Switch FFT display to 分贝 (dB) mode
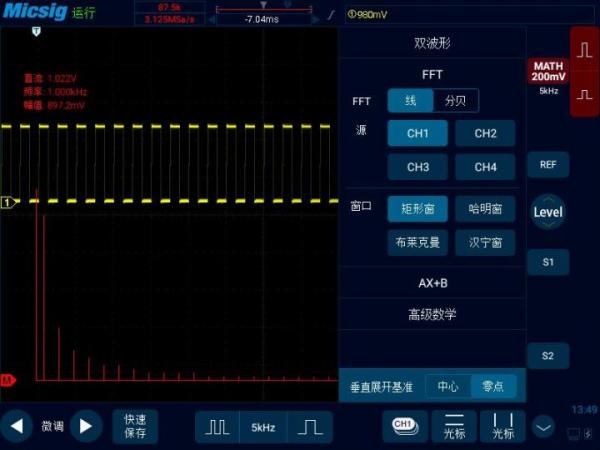Screen dimensions: 600x450 tap(455, 101)
